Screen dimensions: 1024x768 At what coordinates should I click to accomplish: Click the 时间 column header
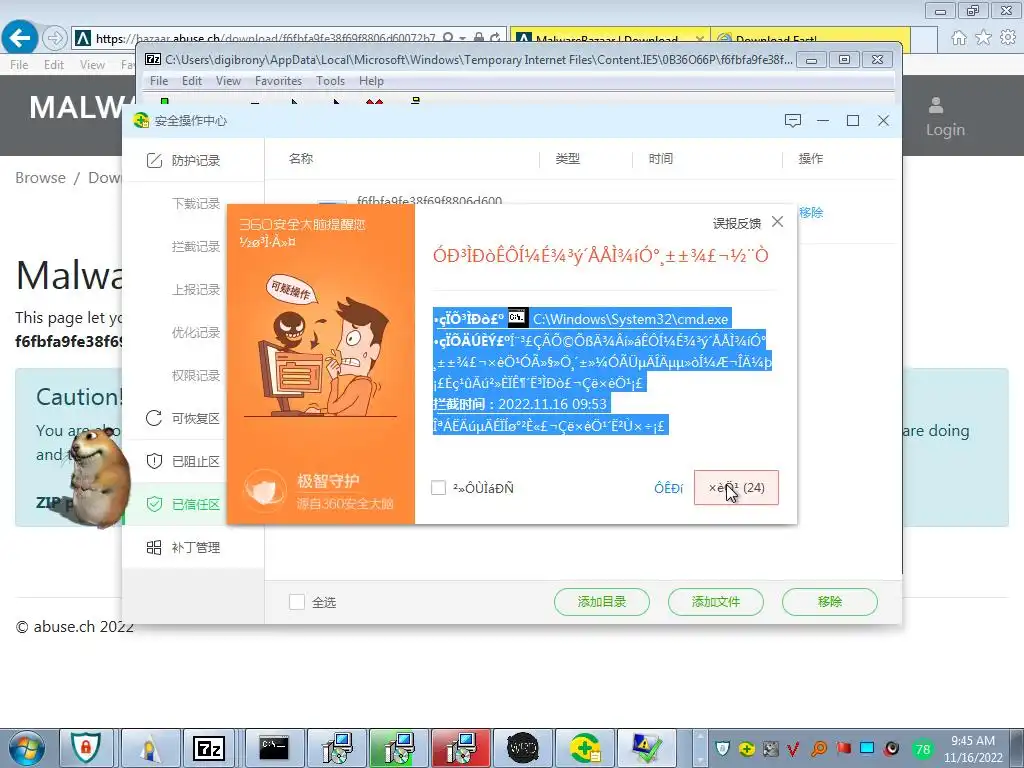coord(661,159)
